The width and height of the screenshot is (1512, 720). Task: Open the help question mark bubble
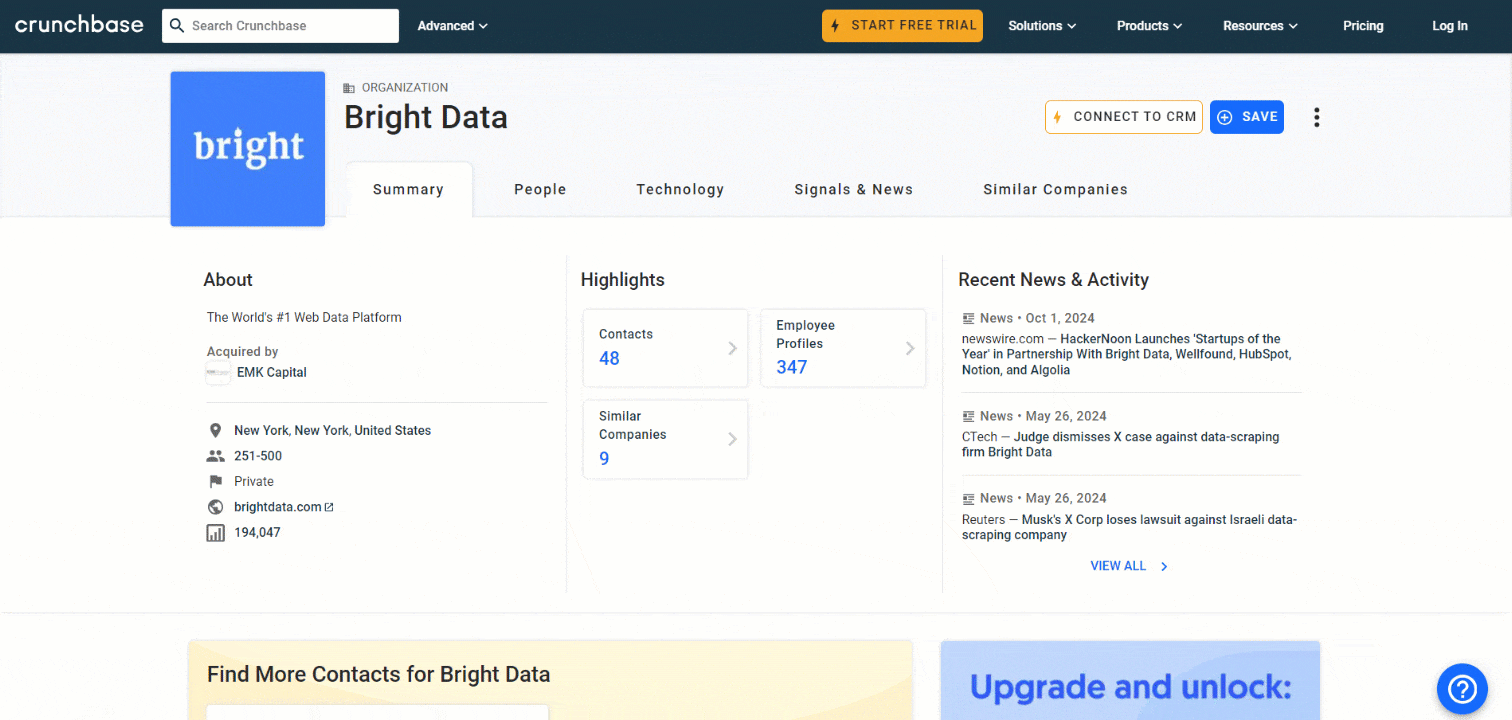(x=1462, y=688)
